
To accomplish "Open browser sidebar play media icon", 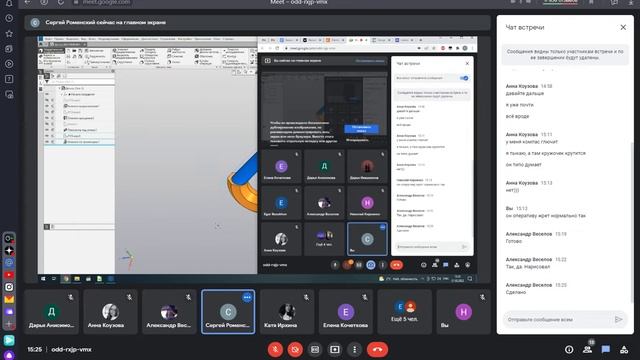I will 9,64.
